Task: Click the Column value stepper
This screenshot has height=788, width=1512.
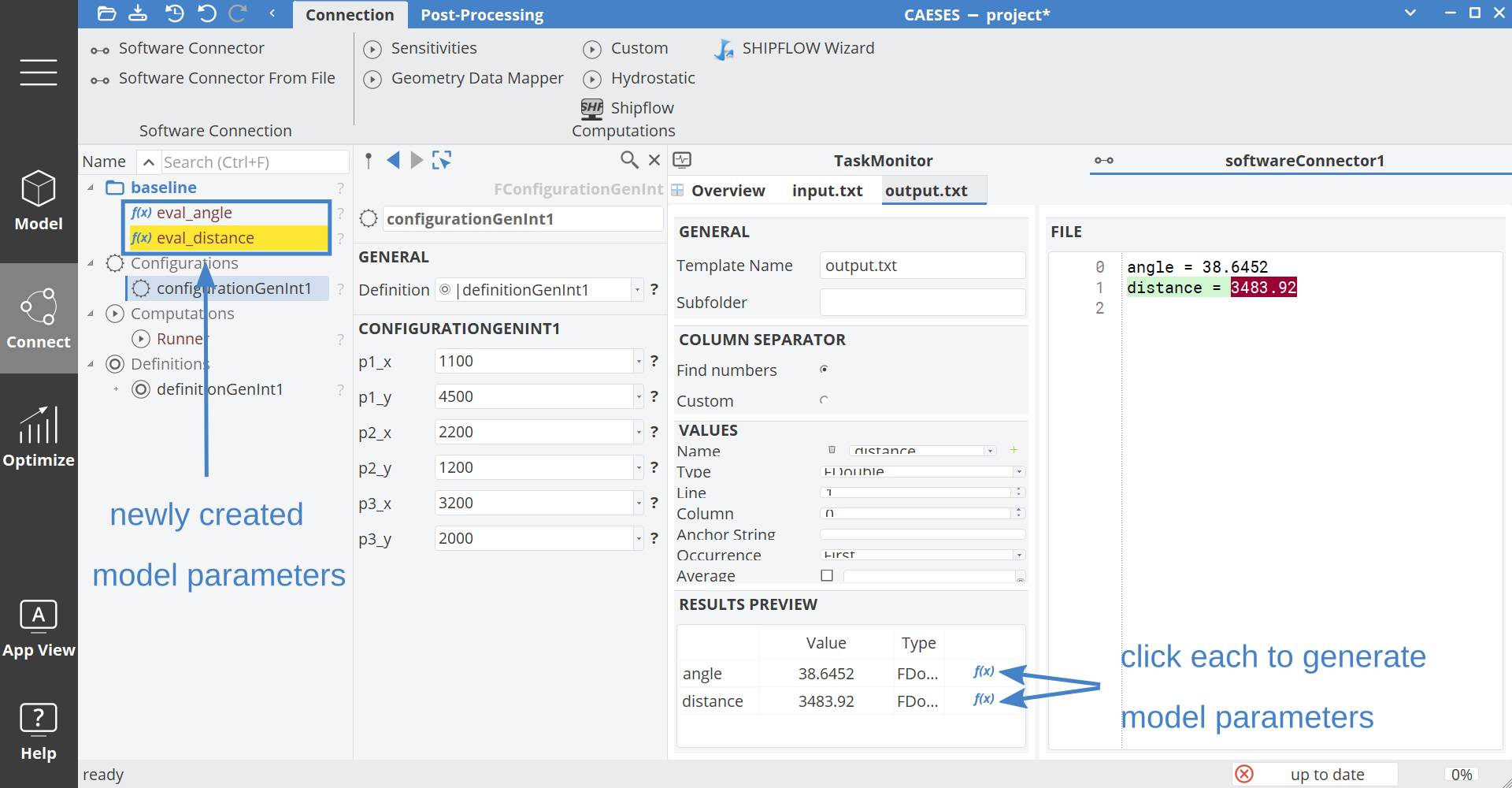Action: pos(1018,513)
